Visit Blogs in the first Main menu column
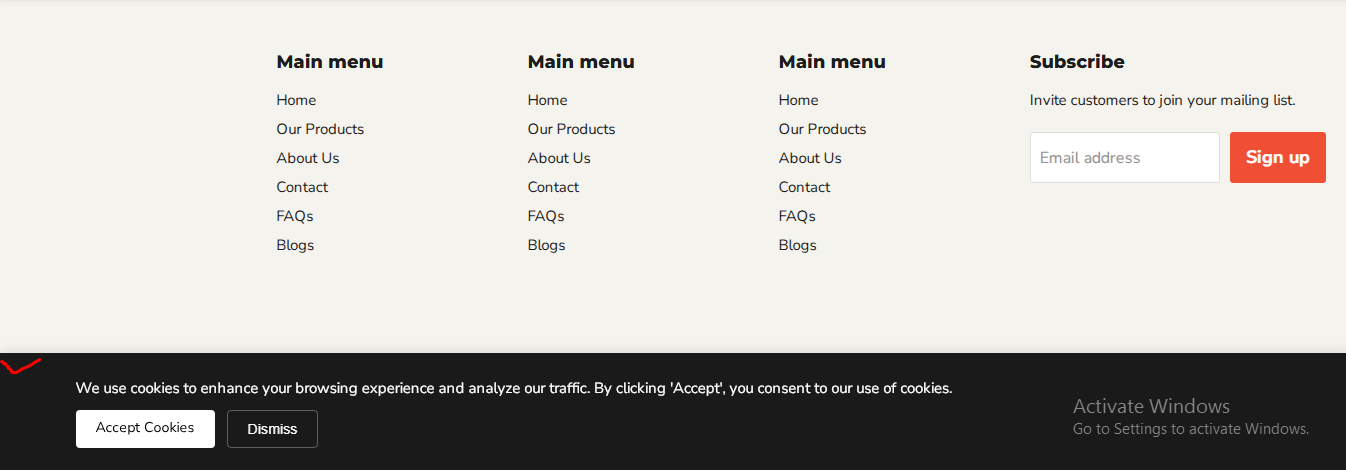The height and width of the screenshot is (470, 1346). [x=295, y=245]
